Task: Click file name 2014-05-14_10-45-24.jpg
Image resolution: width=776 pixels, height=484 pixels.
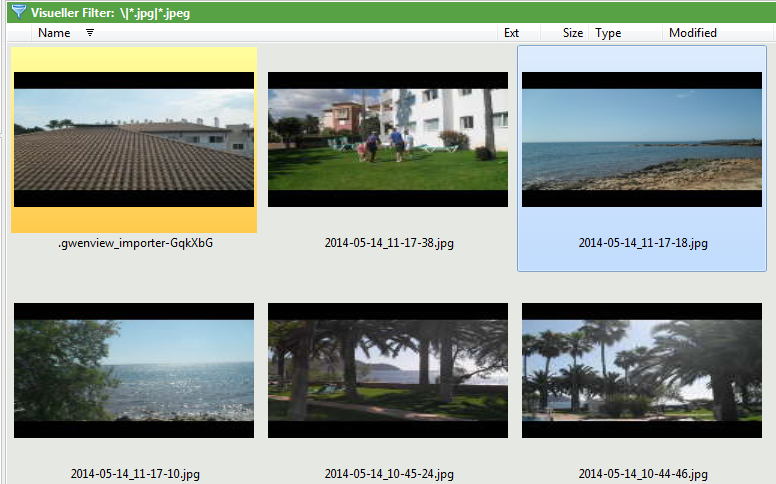Action: point(389,474)
